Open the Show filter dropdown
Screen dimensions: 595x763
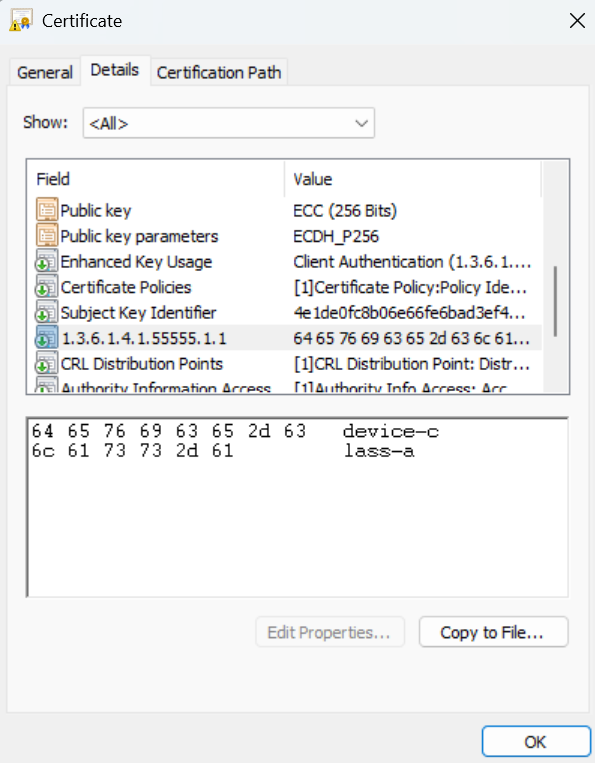click(229, 123)
